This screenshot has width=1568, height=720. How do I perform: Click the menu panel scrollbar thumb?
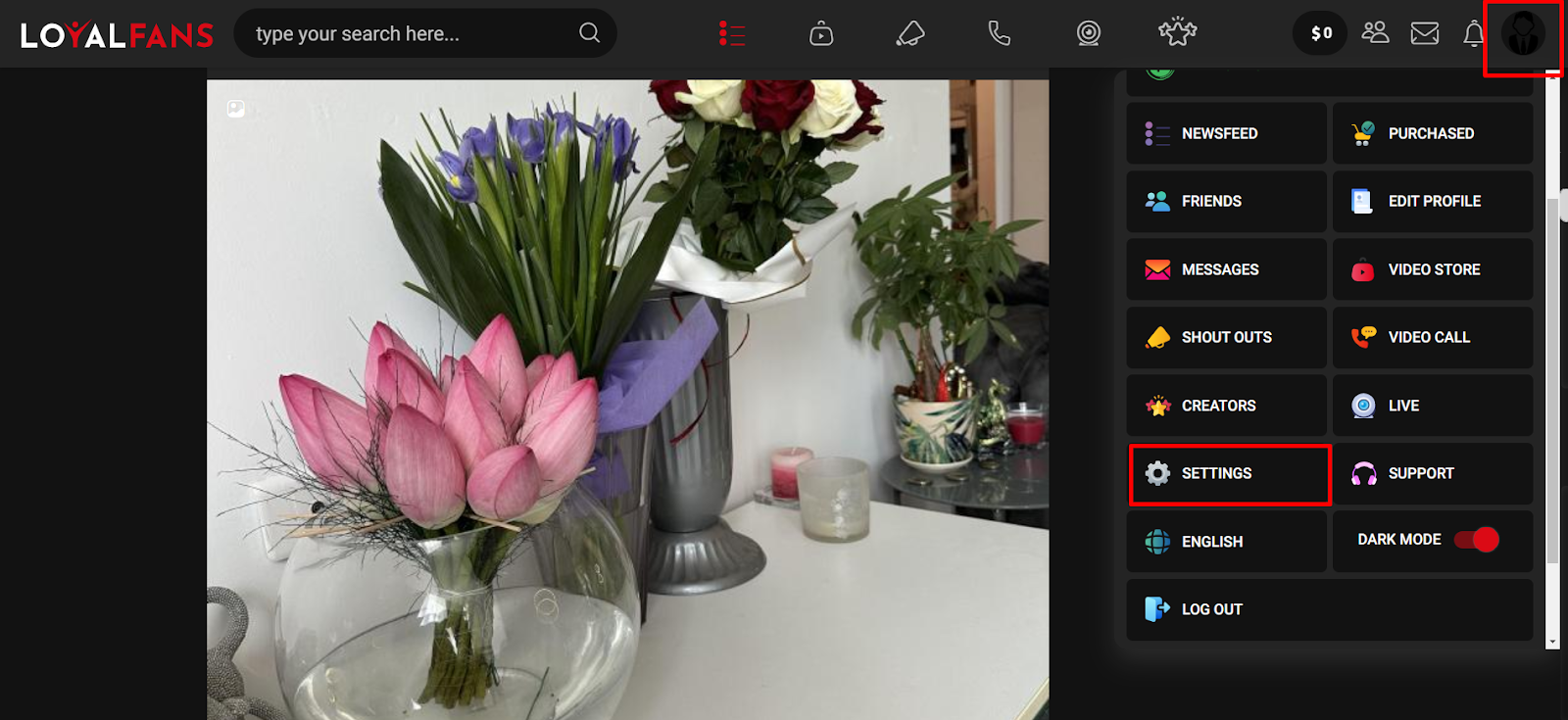(x=1552, y=380)
